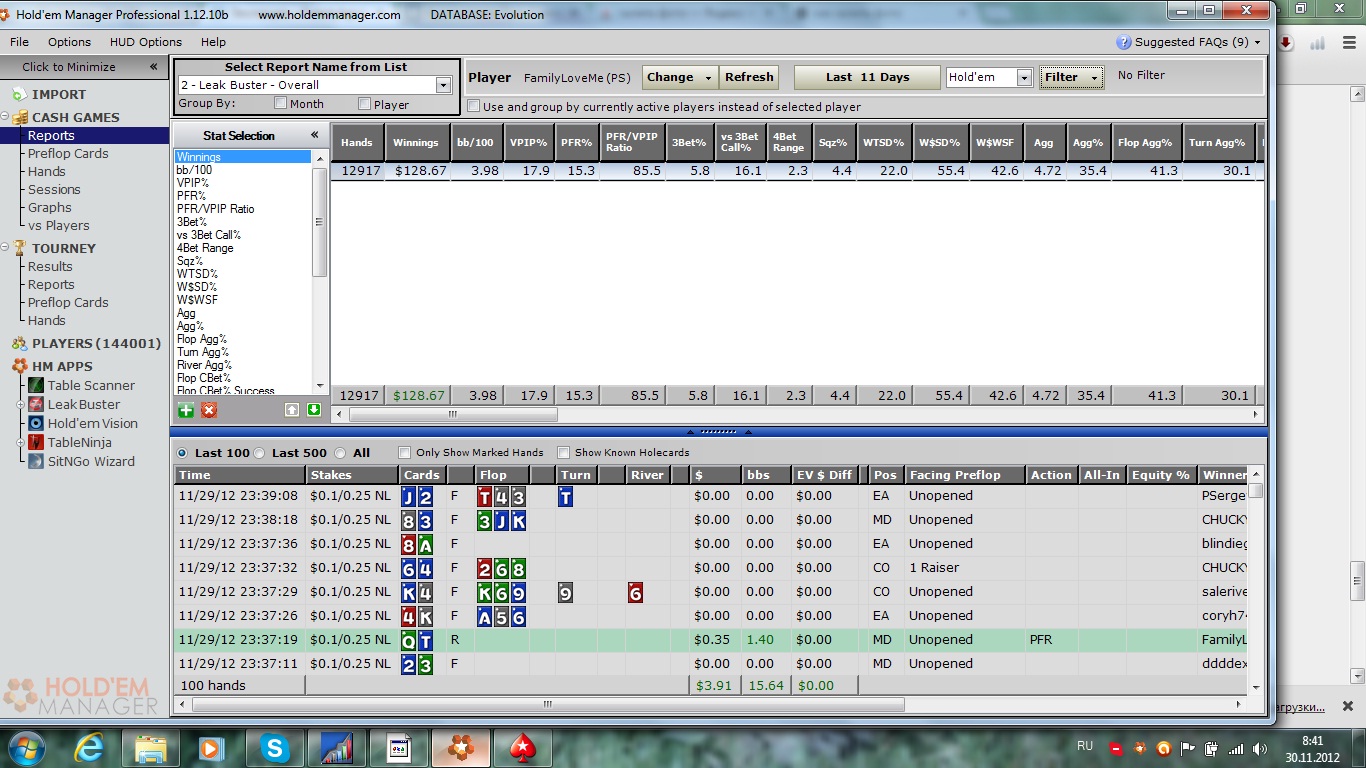Collapse the CASH GAMES tree node
This screenshot has height=768, width=1366.
[x=5, y=117]
